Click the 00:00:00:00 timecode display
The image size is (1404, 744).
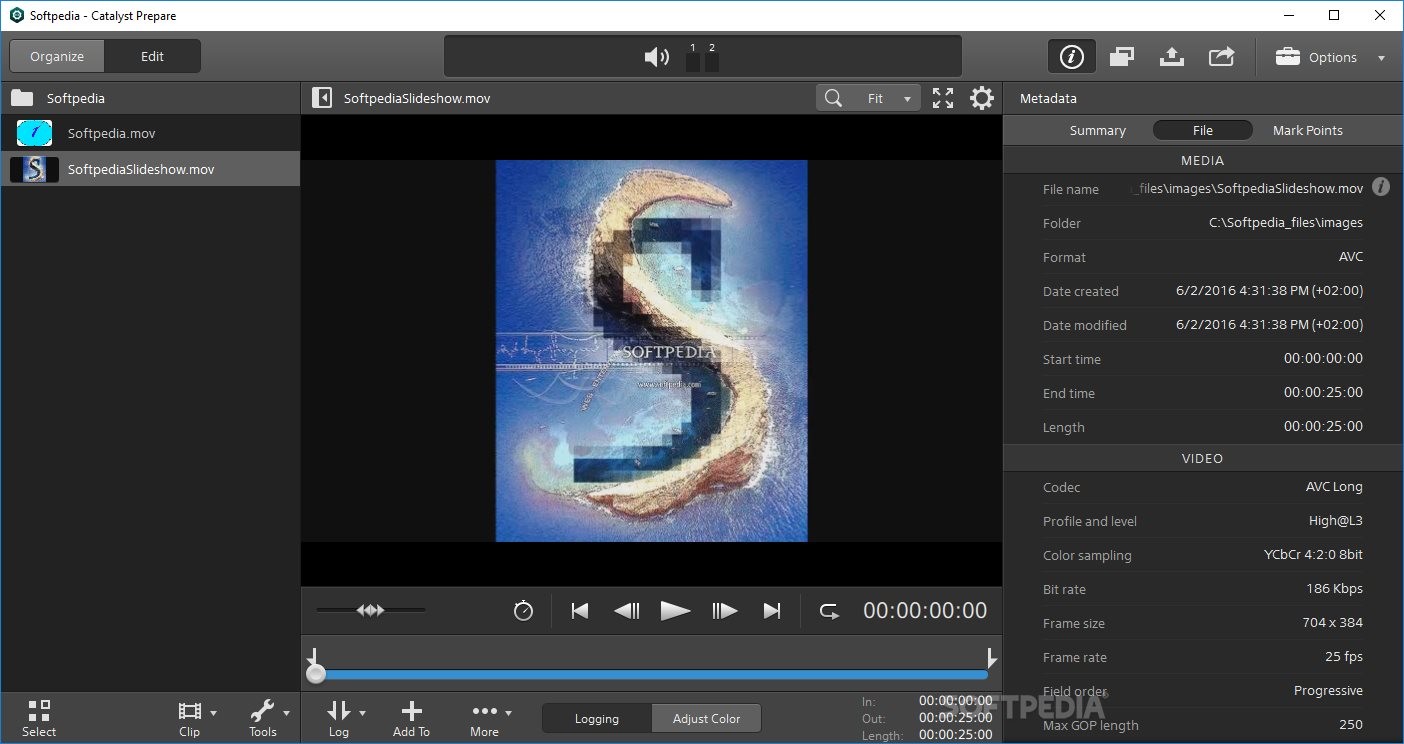[925, 610]
